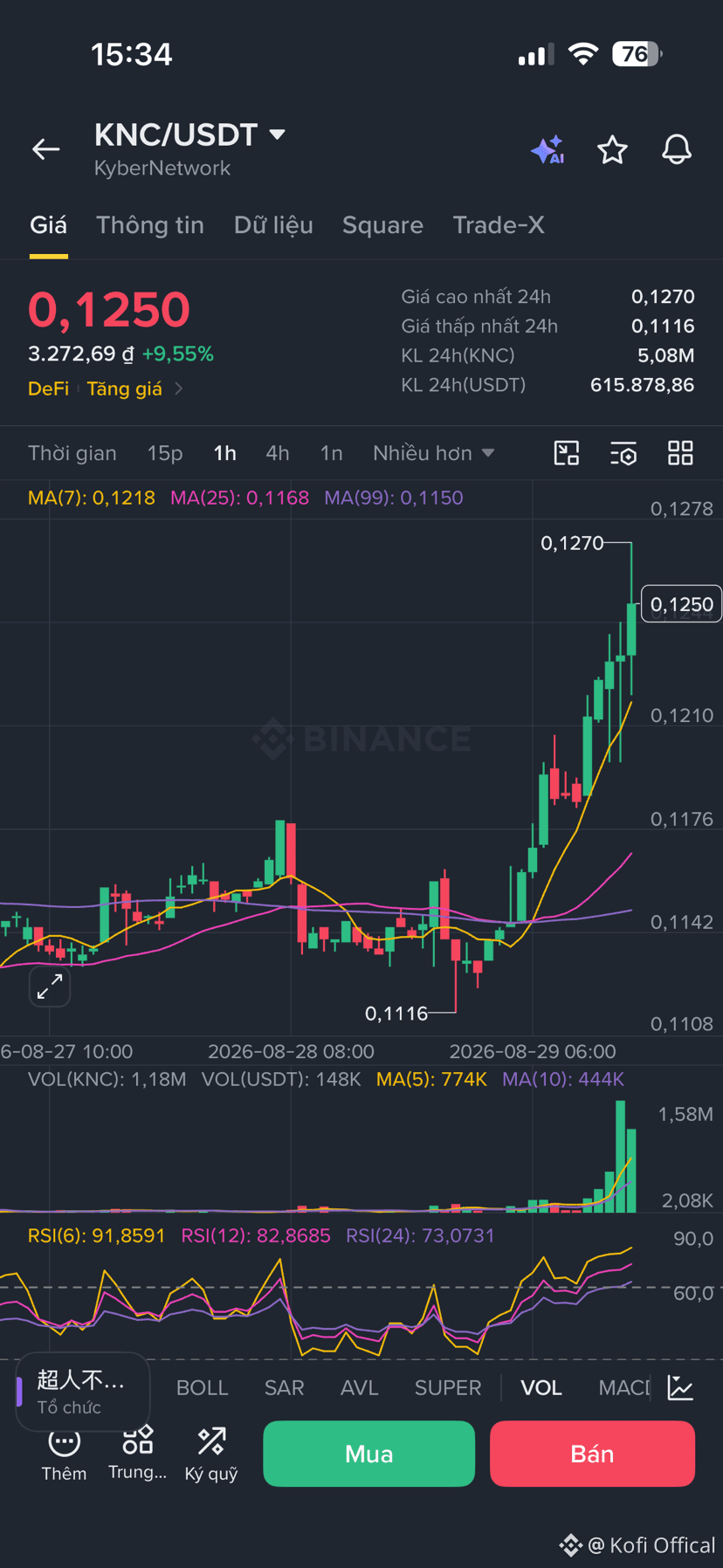Tap the 3.272,69 đ converted price

point(81,354)
